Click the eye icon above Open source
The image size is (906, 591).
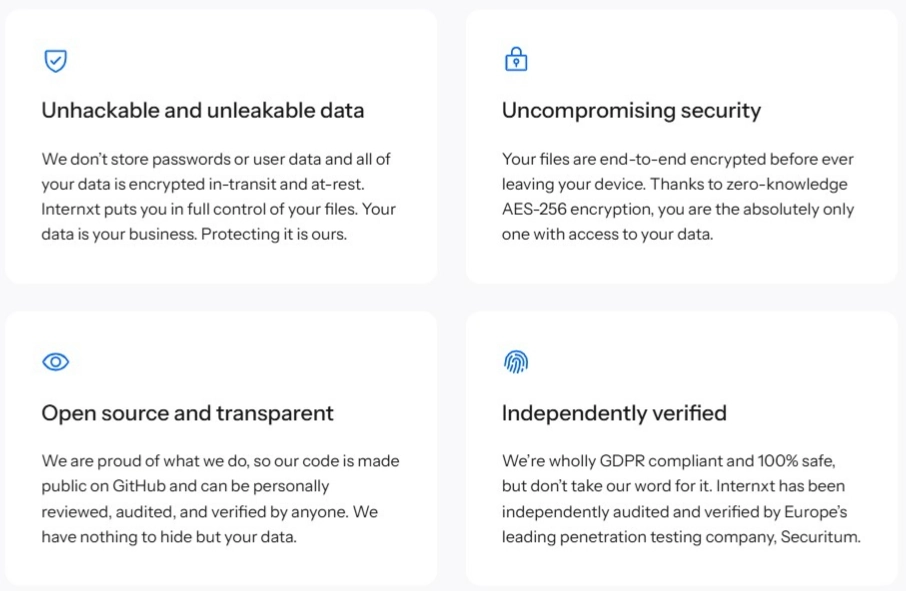click(x=56, y=362)
